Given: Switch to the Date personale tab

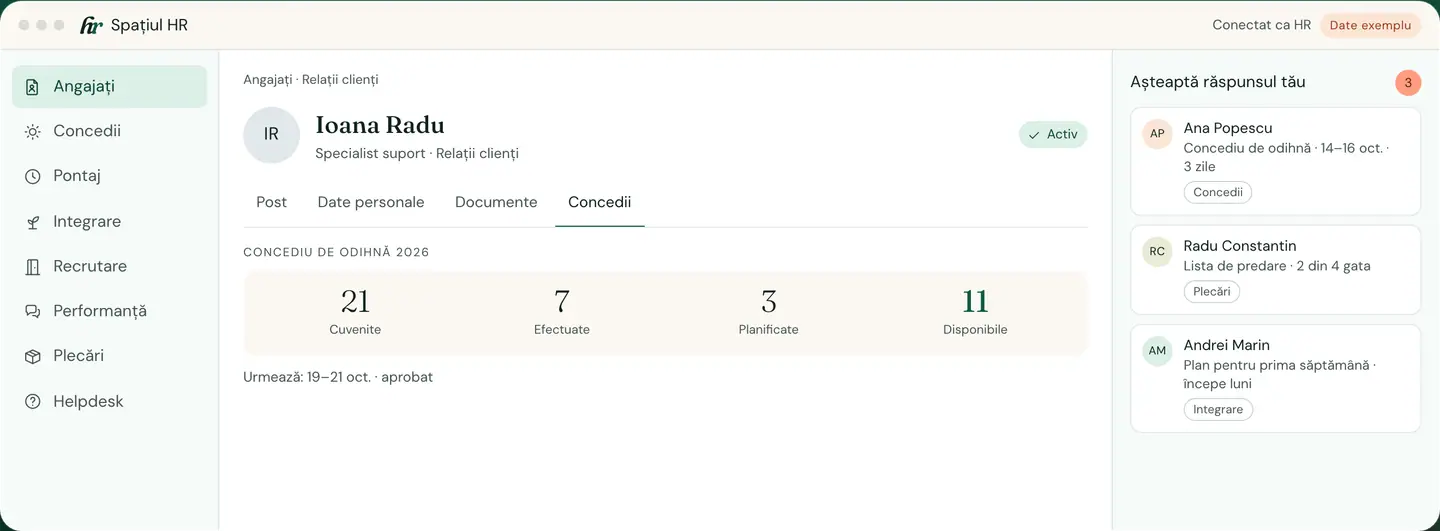Looking at the screenshot, I should (x=371, y=202).
